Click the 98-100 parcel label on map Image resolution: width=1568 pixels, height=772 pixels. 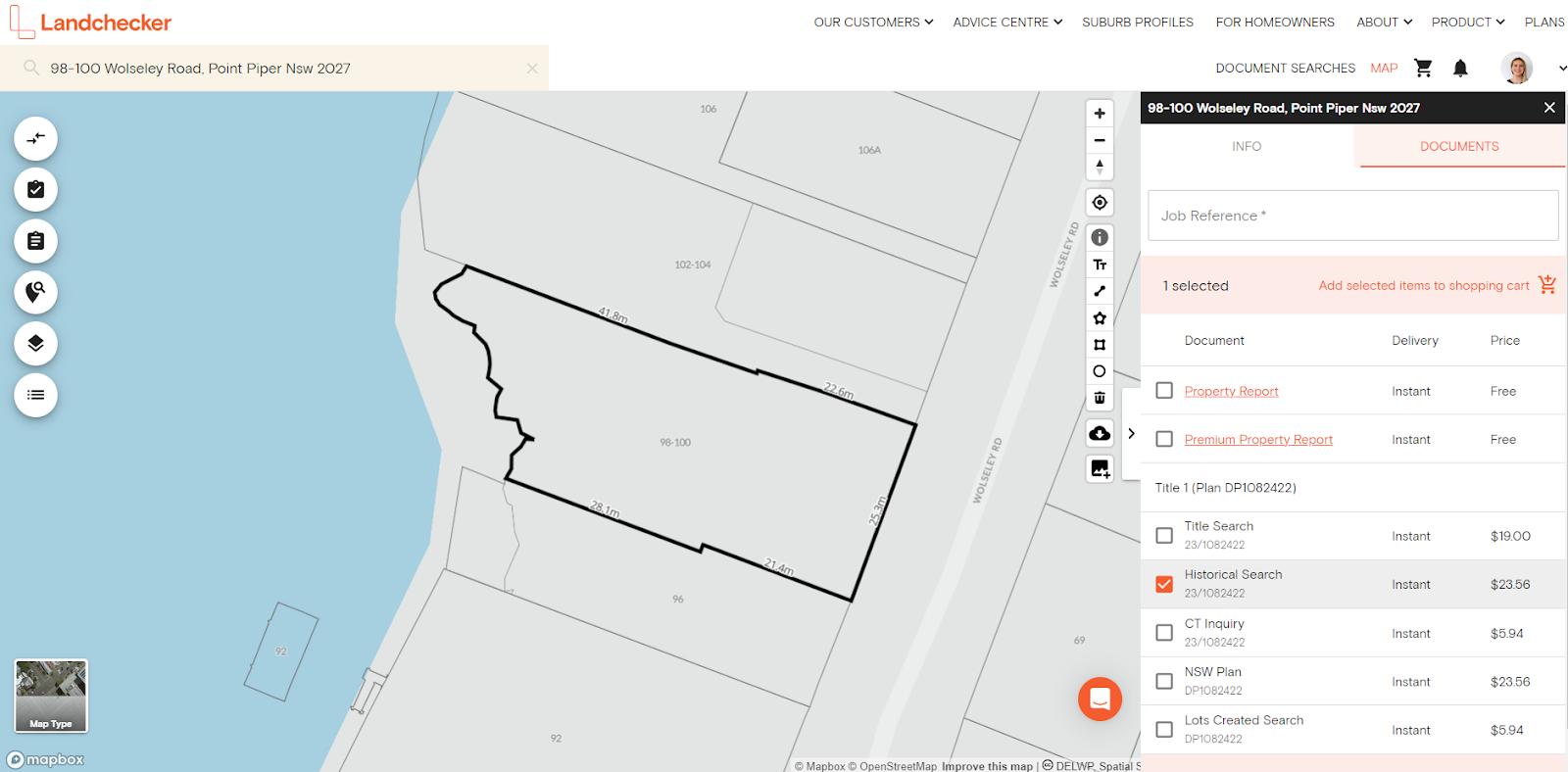[675, 443]
